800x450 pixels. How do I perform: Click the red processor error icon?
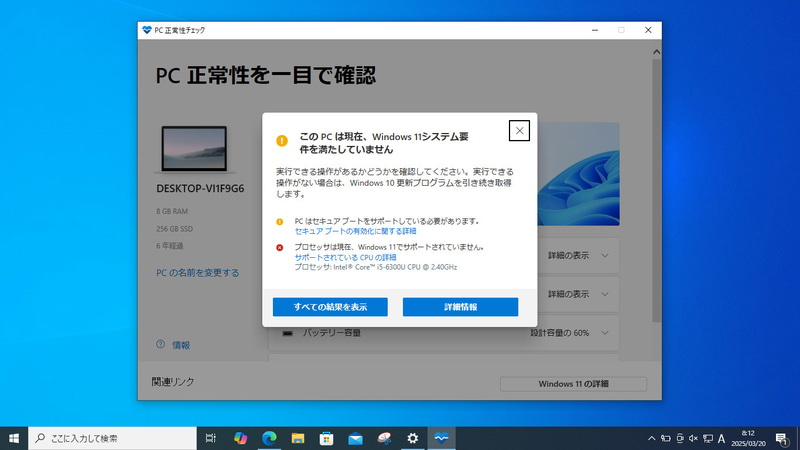(x=280, y=247)
